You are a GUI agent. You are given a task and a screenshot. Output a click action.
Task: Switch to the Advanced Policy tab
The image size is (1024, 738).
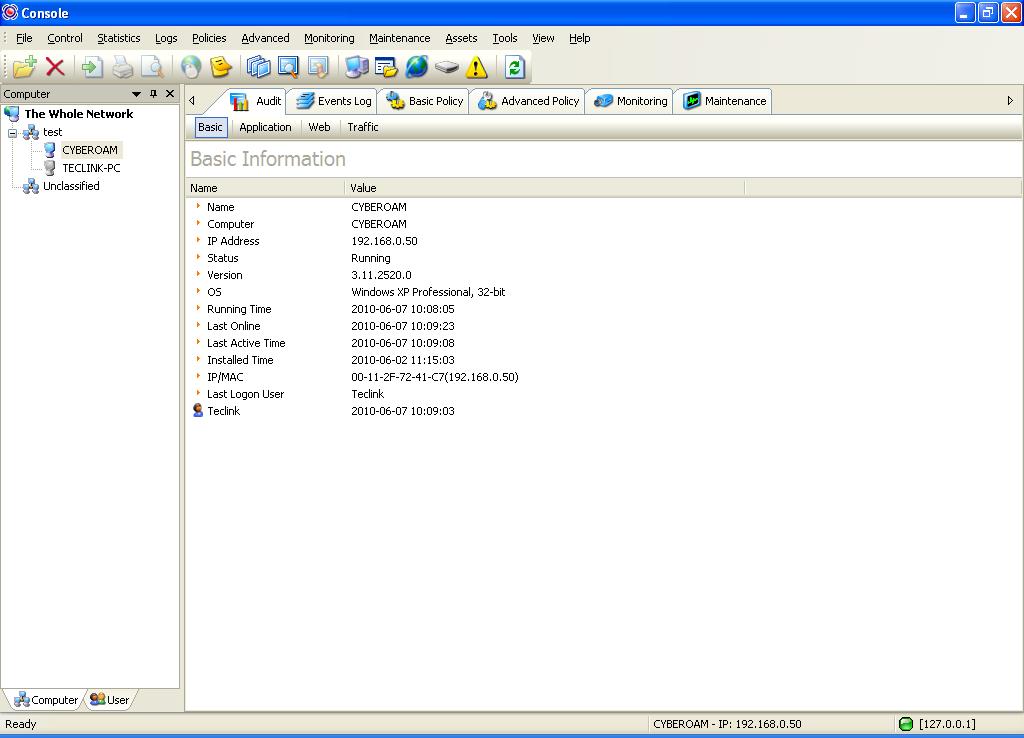pyautogui.click(x=528, y=101)
